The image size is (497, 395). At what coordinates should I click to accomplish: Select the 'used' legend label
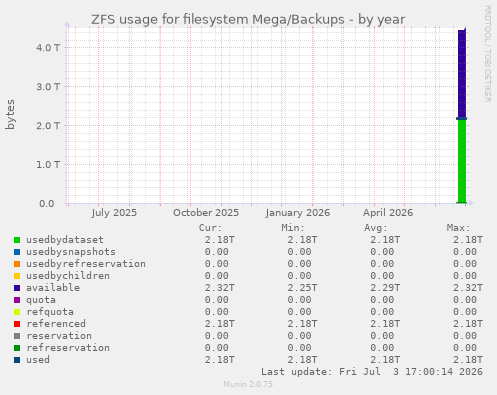[38, 360]
